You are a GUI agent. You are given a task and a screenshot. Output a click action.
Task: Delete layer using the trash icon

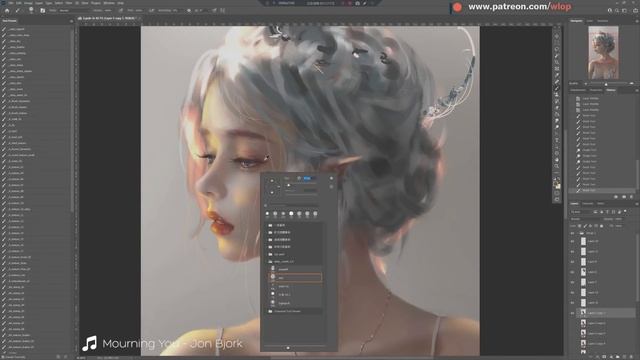pyautogui.click(x=631, y=356)
